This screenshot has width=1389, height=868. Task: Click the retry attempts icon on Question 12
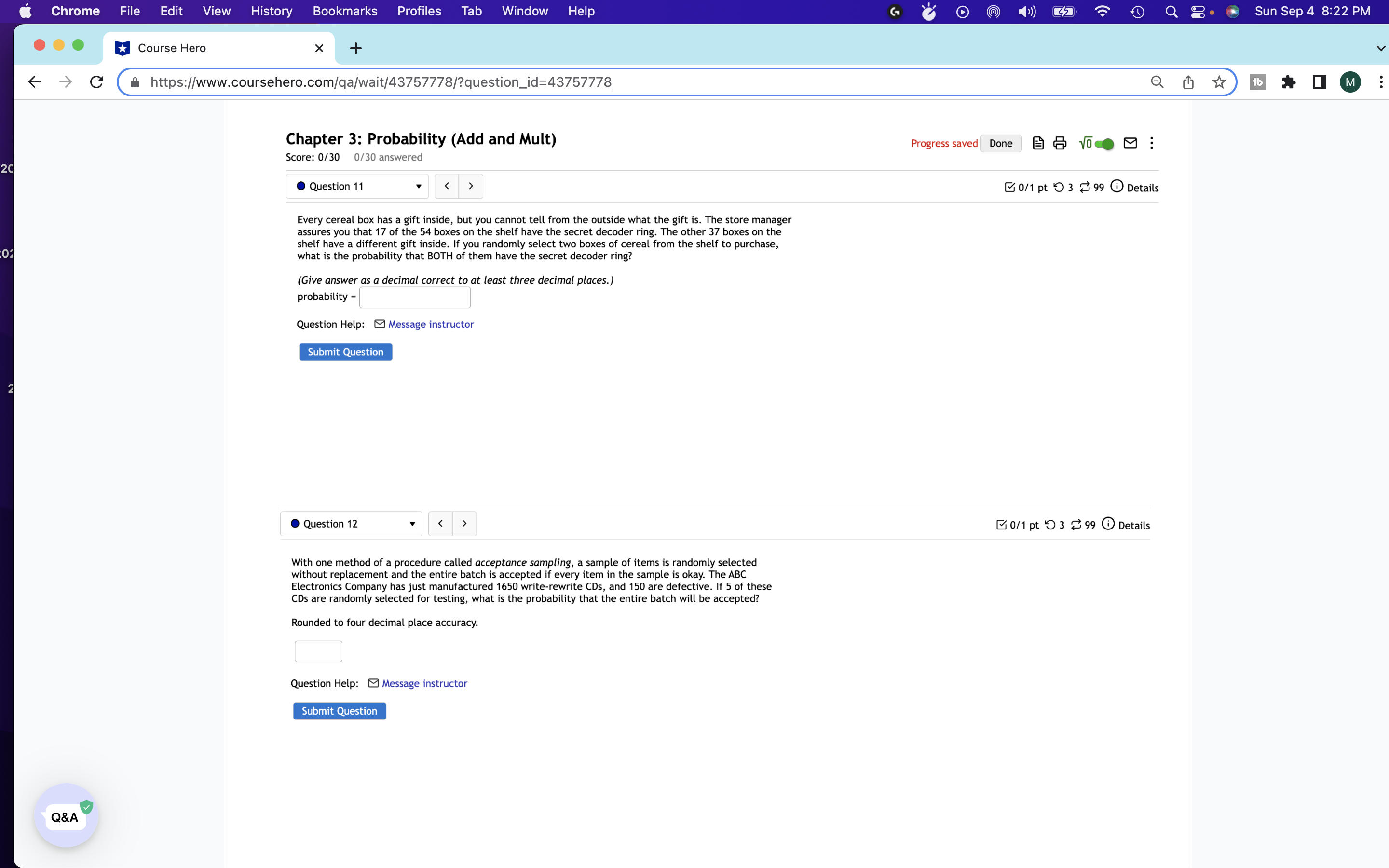click(1051, 524)
